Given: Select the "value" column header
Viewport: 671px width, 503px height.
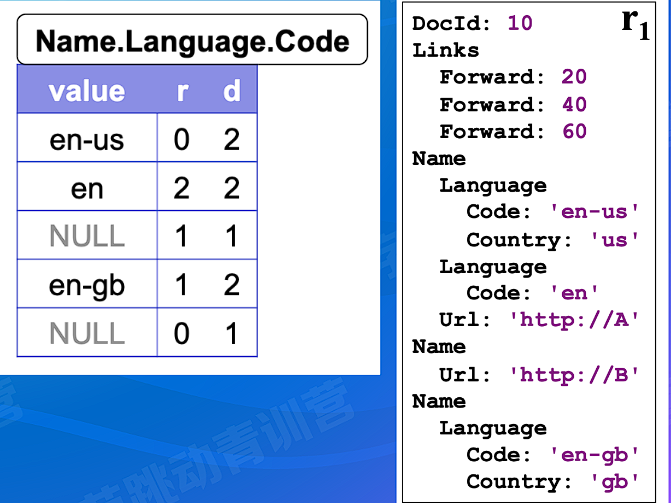Looking at the screenshot, I should pos(87,91).
